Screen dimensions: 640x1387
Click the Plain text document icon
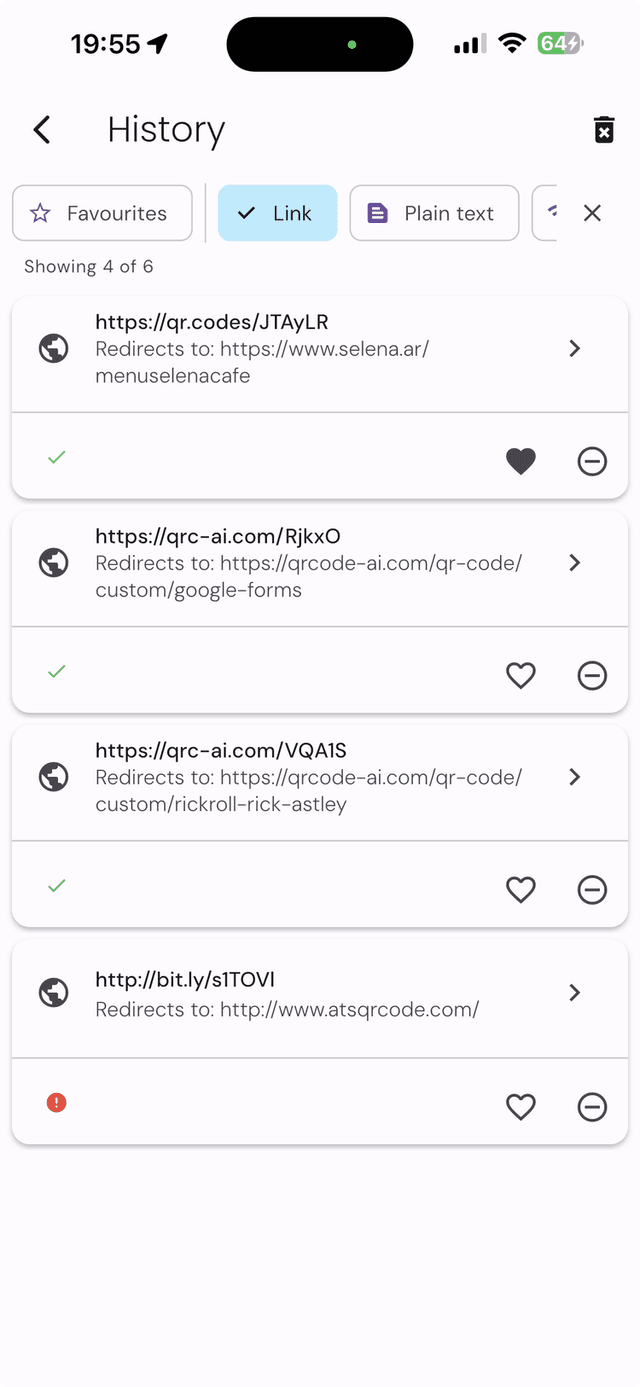377,213
